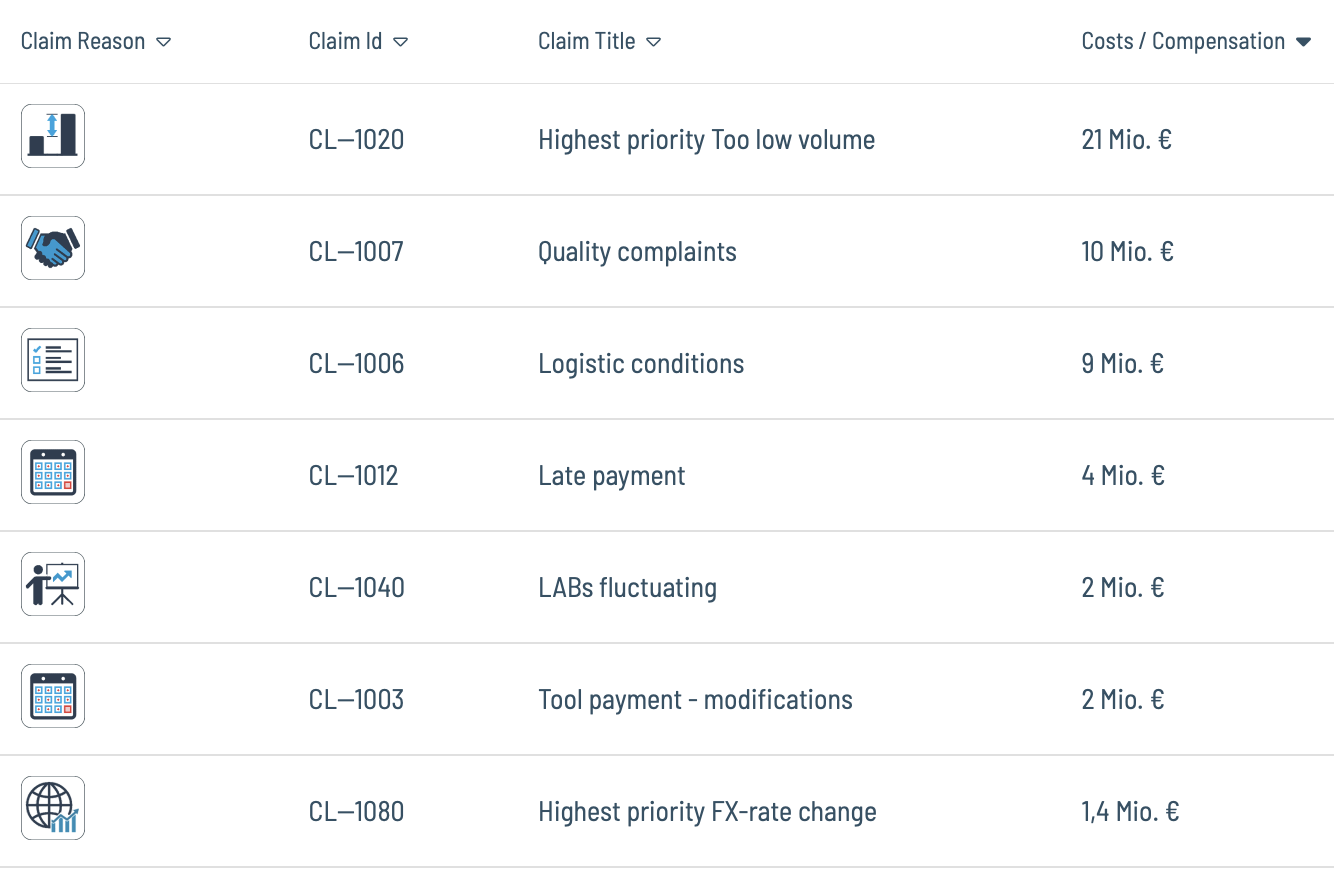Select claim id CL—1040
The width and height of the screenshot is (1334, 880).
(357, 587)
